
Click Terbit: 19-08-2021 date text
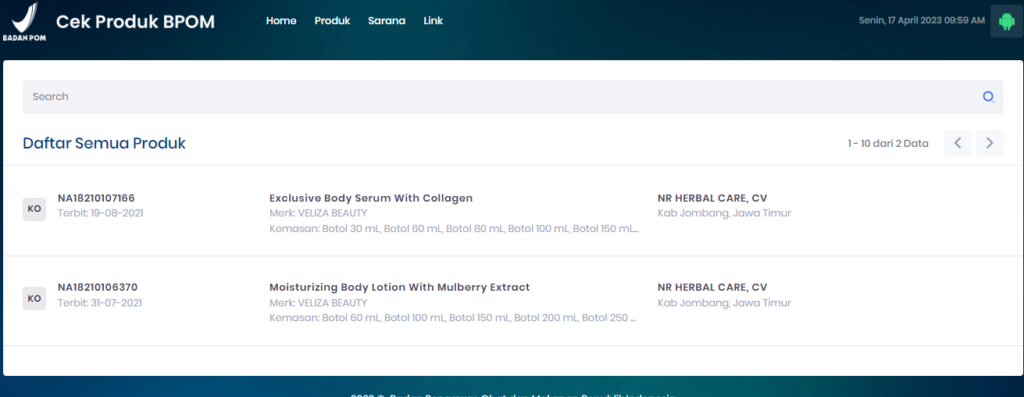click(x=101, y=213)
